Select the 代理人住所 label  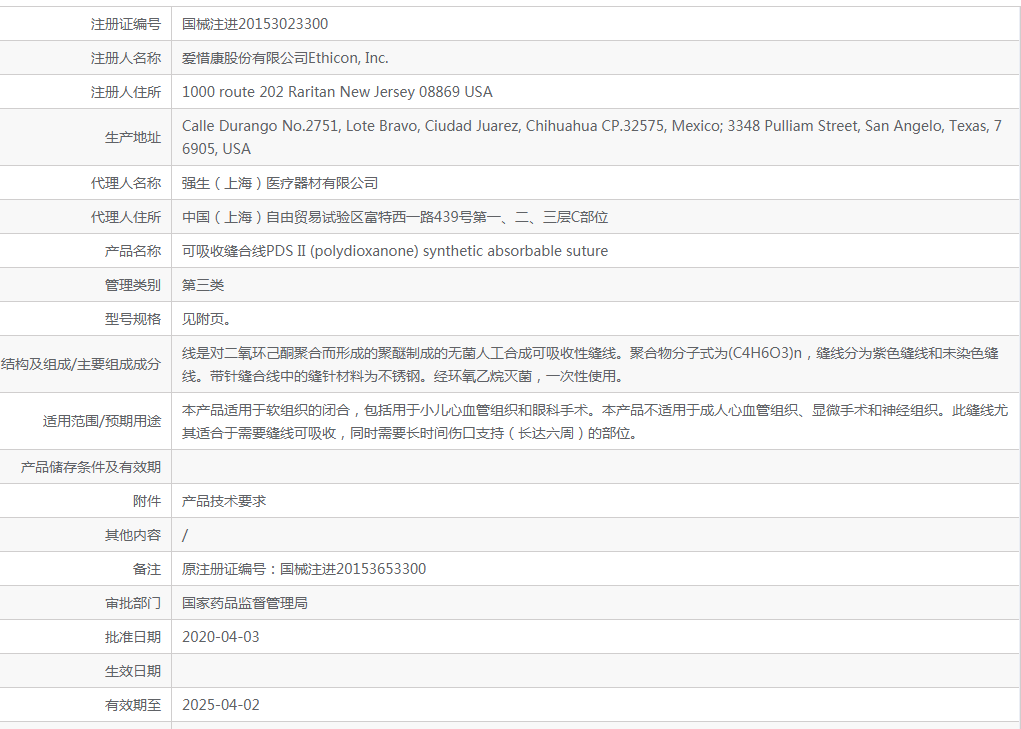click(x=126, y=217)
